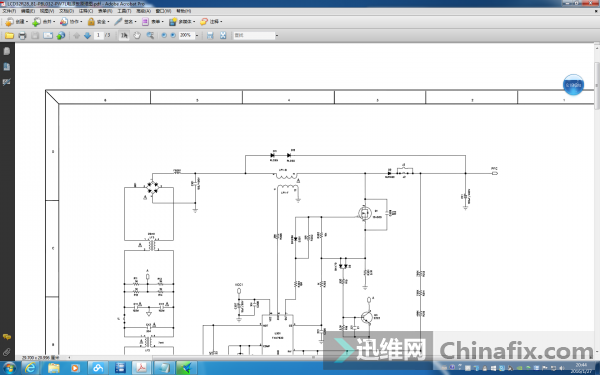Select the Hand pan tool
The image size is (600, 375).
click(137, 36)
